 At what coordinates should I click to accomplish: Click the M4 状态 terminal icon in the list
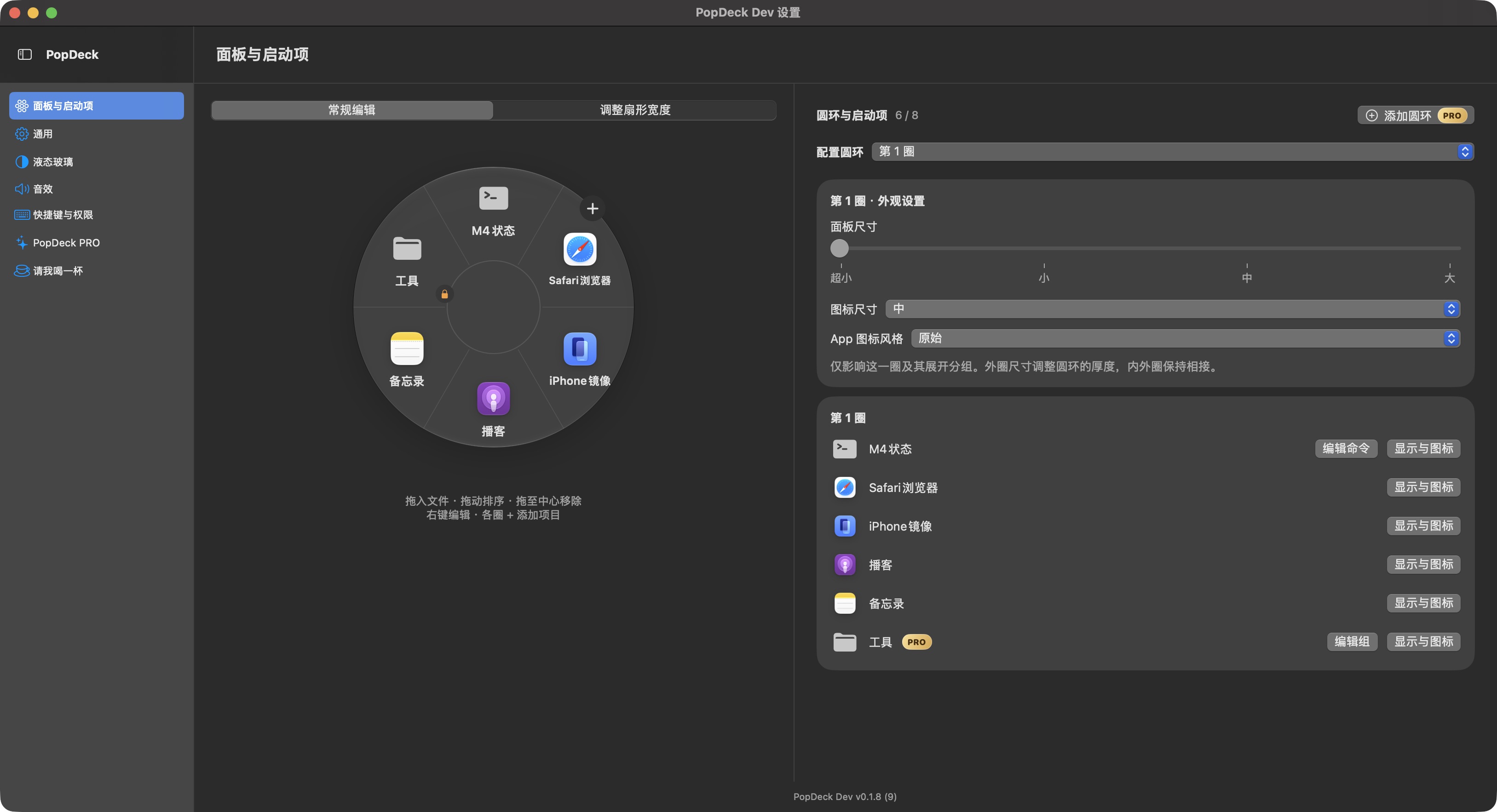(x=845, y=449)
